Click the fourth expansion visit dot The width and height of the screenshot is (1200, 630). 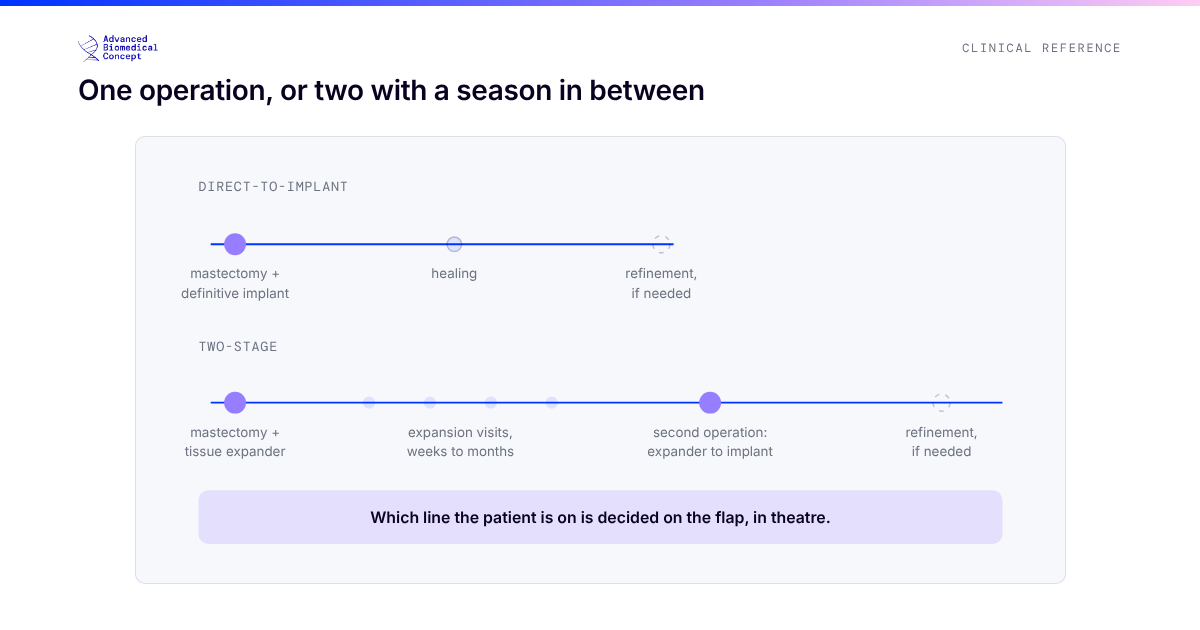coord(552,403)
